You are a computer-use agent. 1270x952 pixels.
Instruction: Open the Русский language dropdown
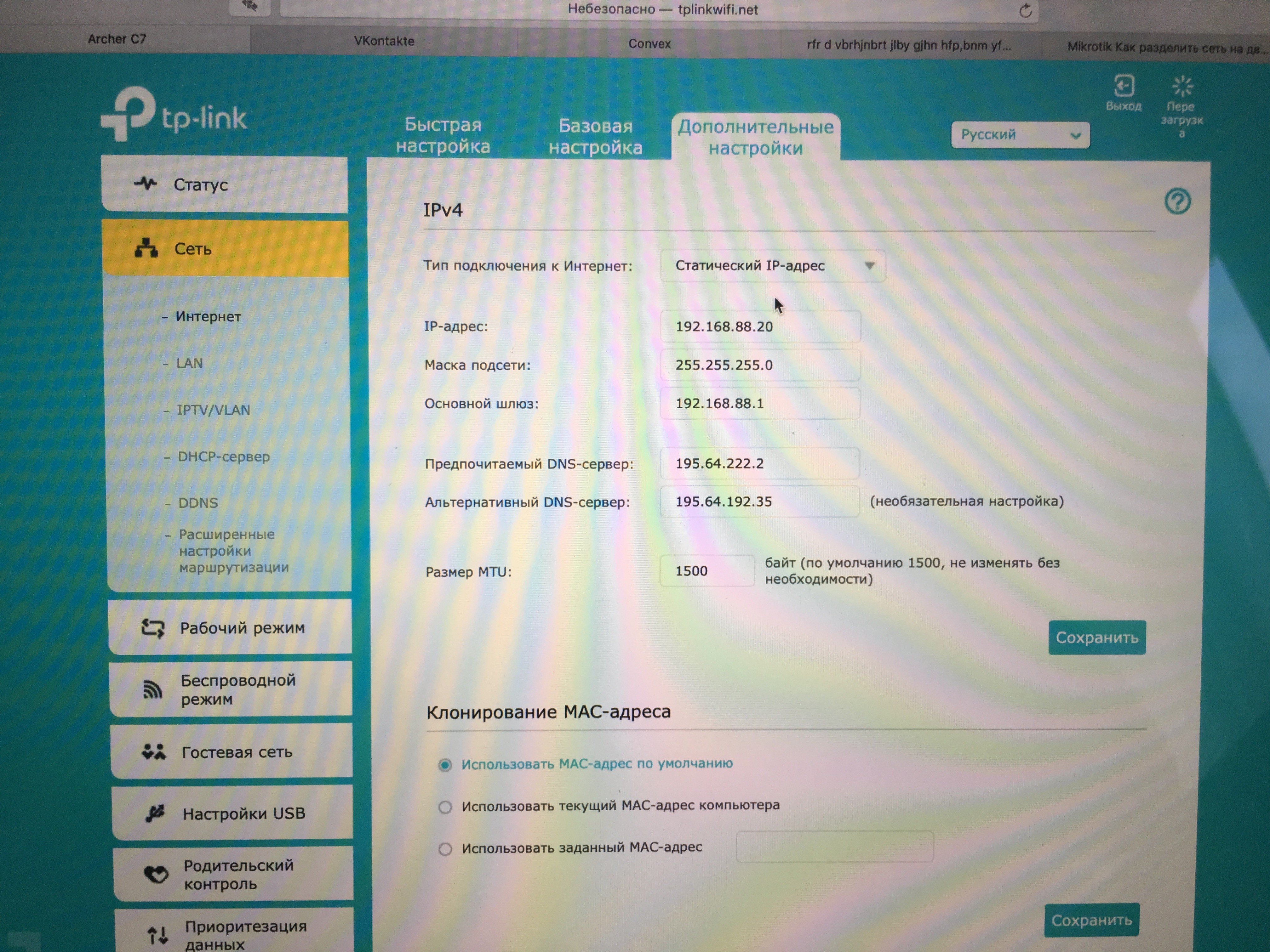pyautogui.click(x=1020, y=135)
